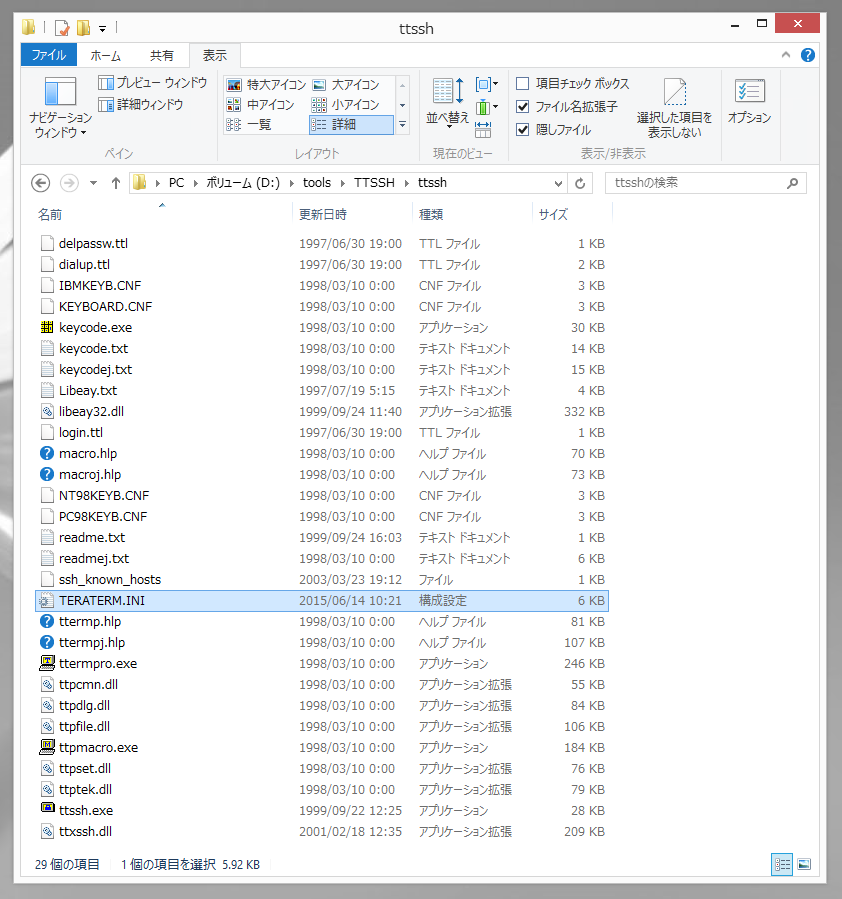Viewport: 842px width, 899px height.
Task: Open the quick access toolbar customize dropdown
Action: [103, 28]
